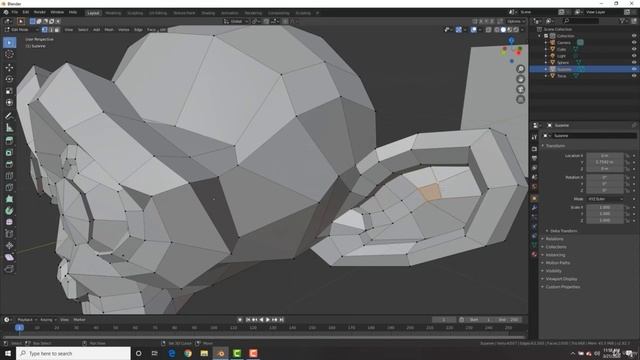Select the Move tool
Viewport: 640px width, 360px height.
tap(9, 67)
